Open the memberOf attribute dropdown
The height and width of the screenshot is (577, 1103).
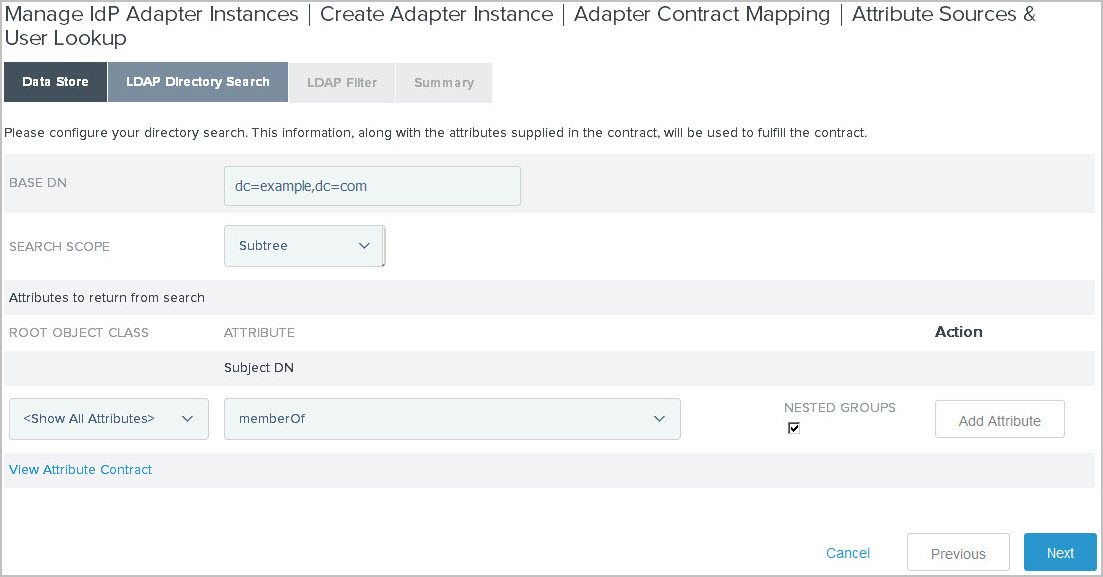450,418
